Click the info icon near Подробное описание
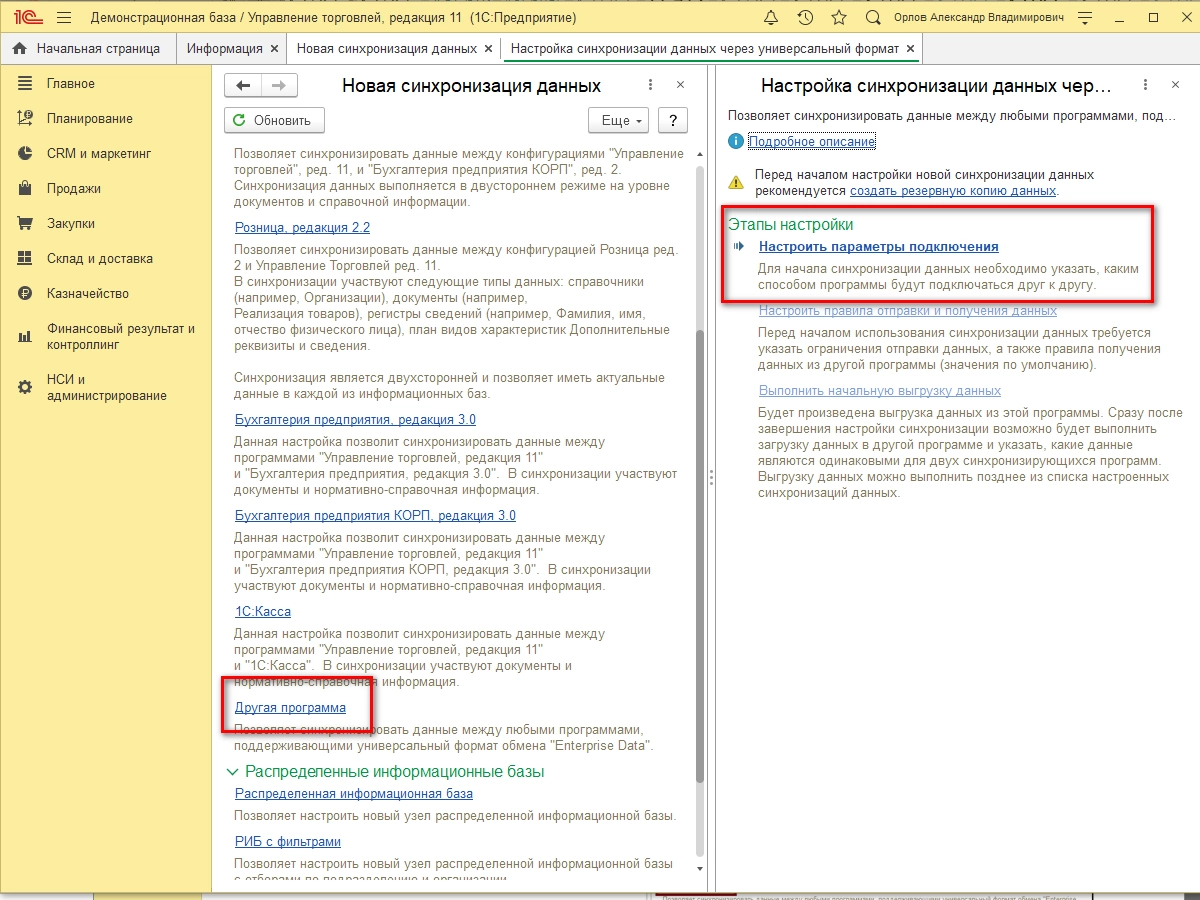The width and height of the screenshot is (1200, 900). click(736, 142)
